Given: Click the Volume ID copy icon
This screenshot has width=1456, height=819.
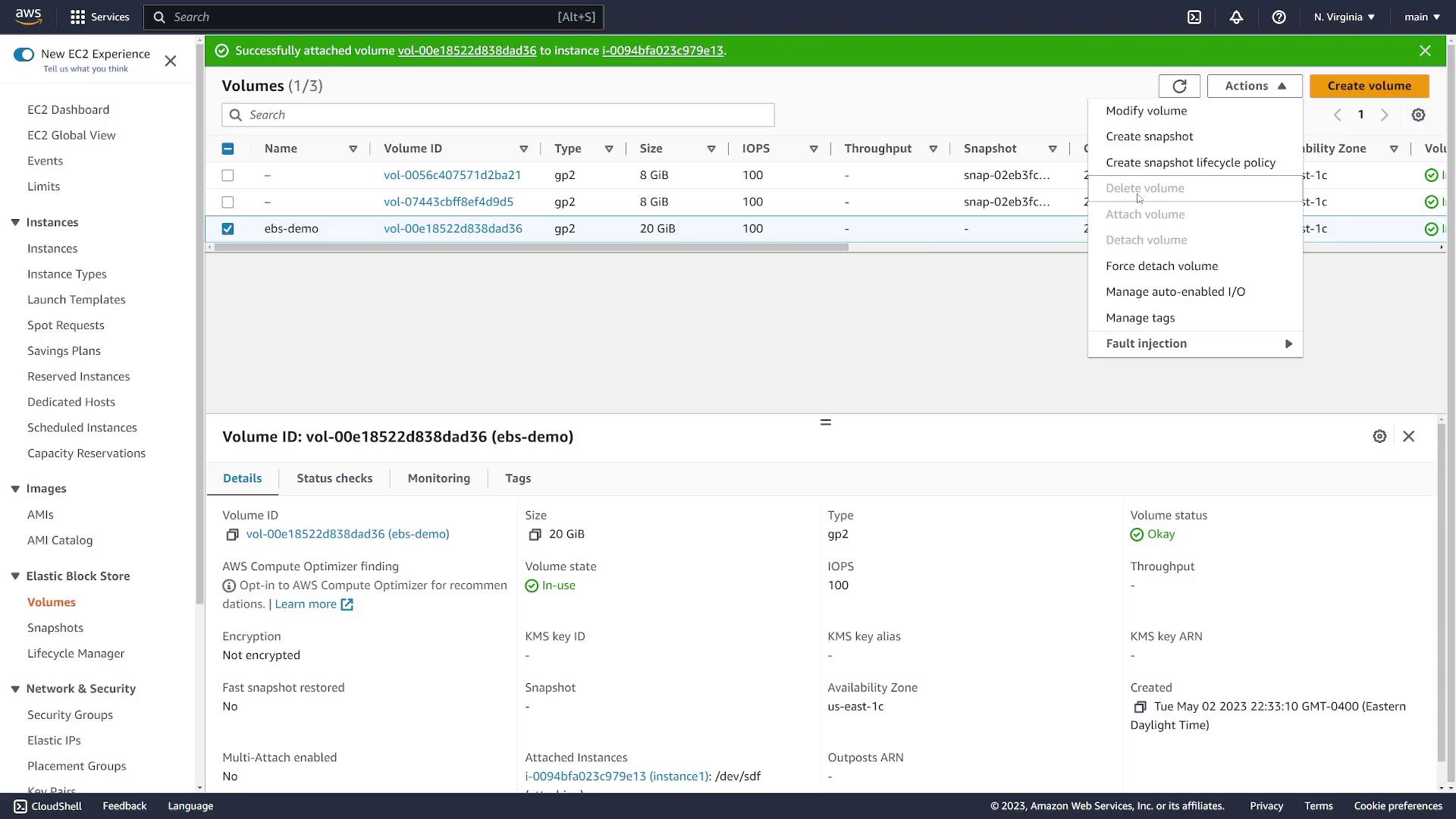Looking at the screenshot, I should pos(232,534).
